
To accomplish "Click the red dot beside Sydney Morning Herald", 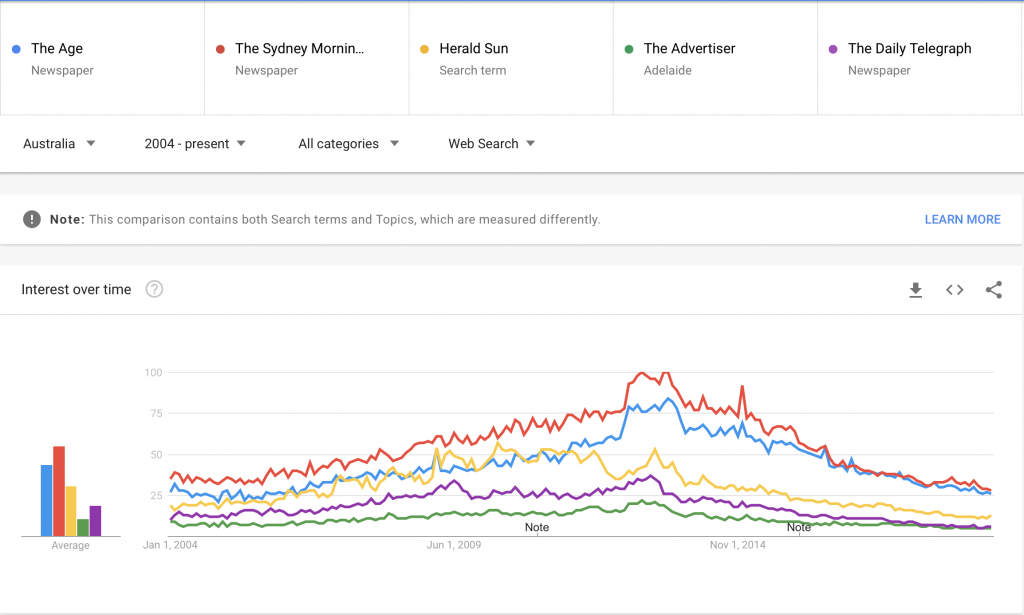I will 221,49.
